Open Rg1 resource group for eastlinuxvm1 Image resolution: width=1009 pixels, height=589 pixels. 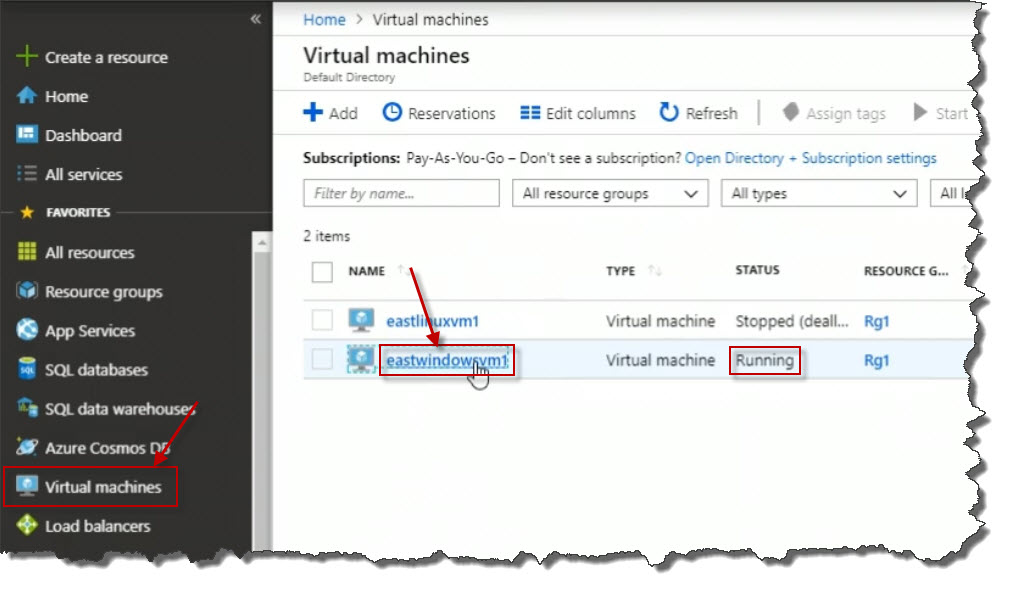(x=876, y=321)
